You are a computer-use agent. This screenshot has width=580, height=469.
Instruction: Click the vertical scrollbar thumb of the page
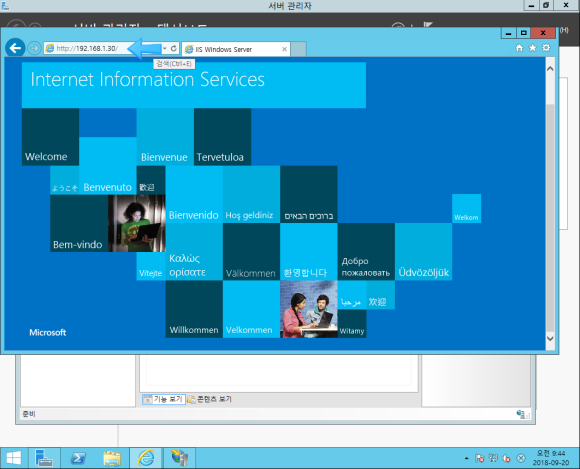coord(550,218)
